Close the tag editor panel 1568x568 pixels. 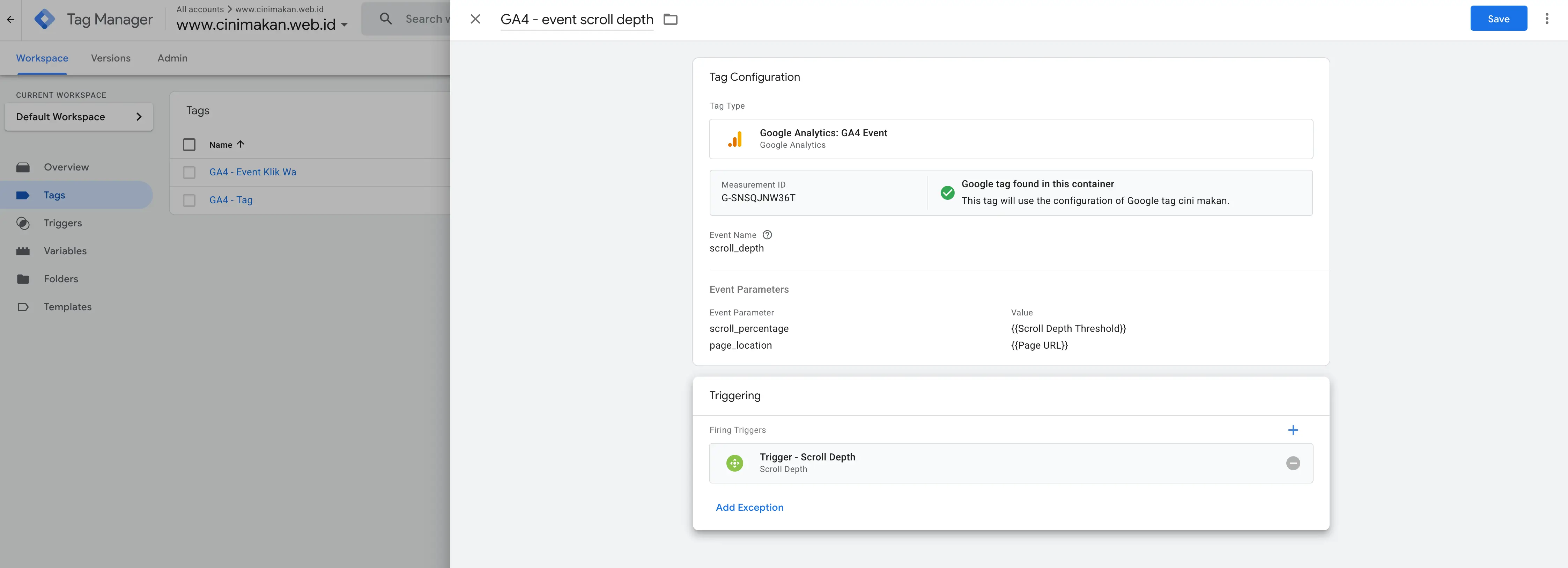[x=475, y=20]
